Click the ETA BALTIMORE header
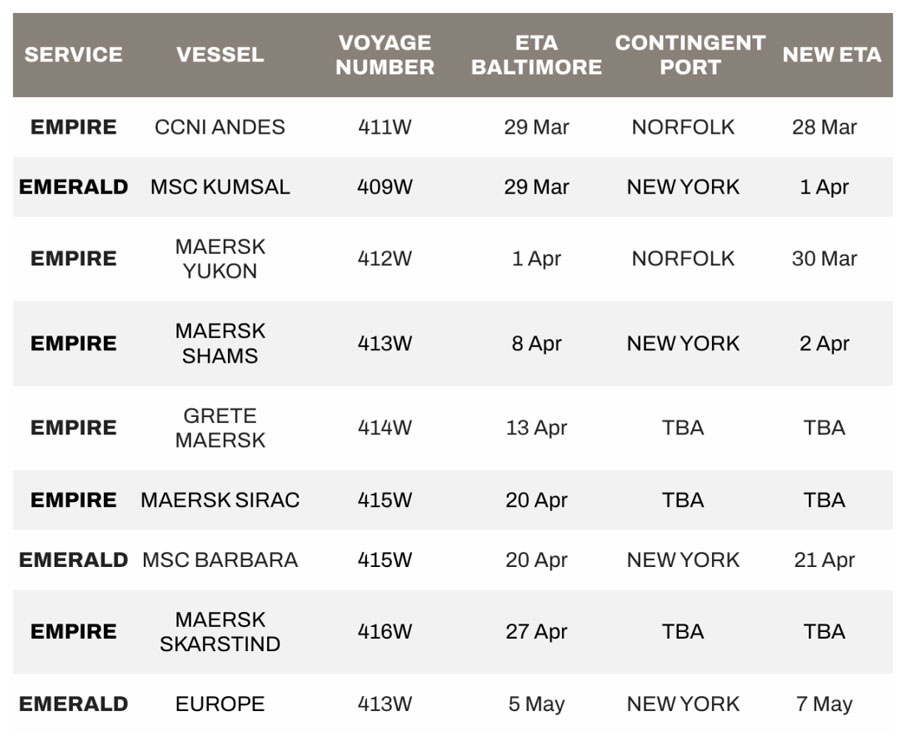The width and height of the screenshot is (900, 749). pos(536,55)
